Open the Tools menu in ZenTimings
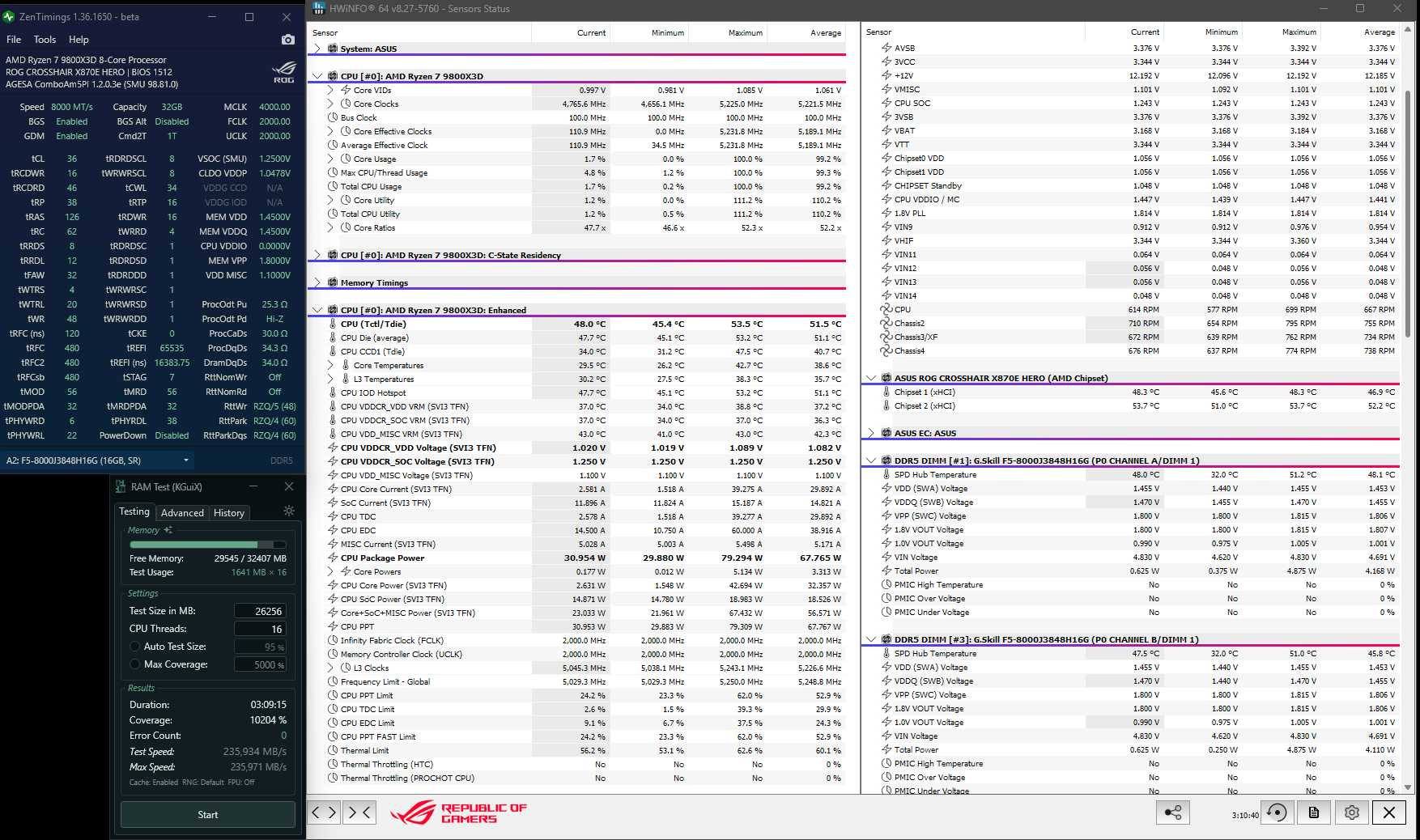 [x=45, y=40]
